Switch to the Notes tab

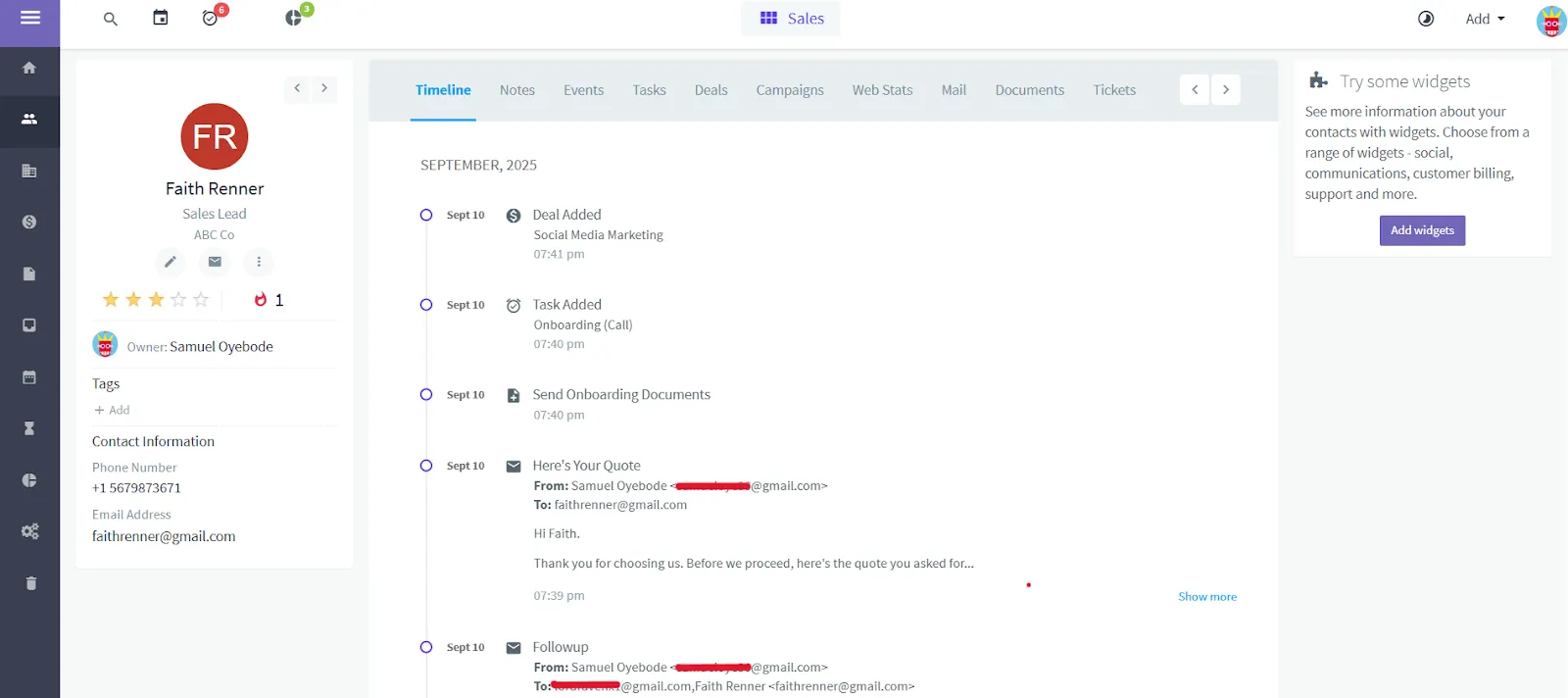pyautogui.click(x=517, y=90)
